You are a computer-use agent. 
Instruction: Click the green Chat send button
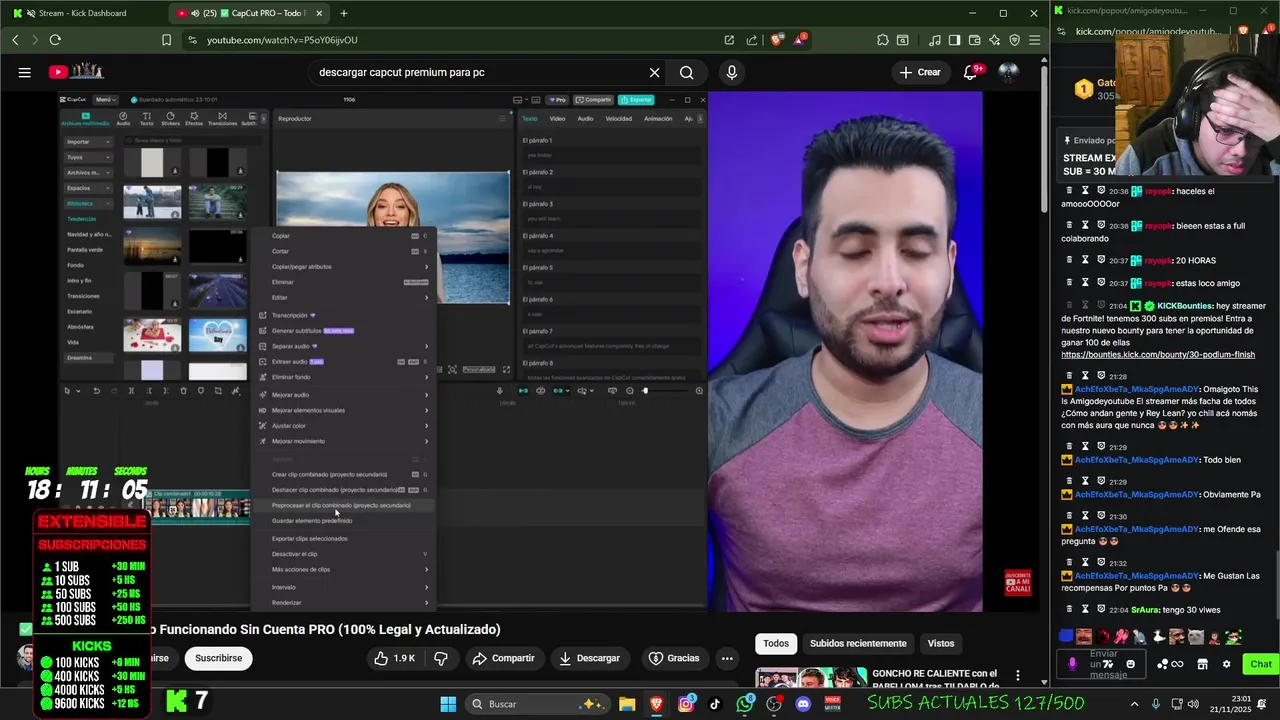point(1261,664)
